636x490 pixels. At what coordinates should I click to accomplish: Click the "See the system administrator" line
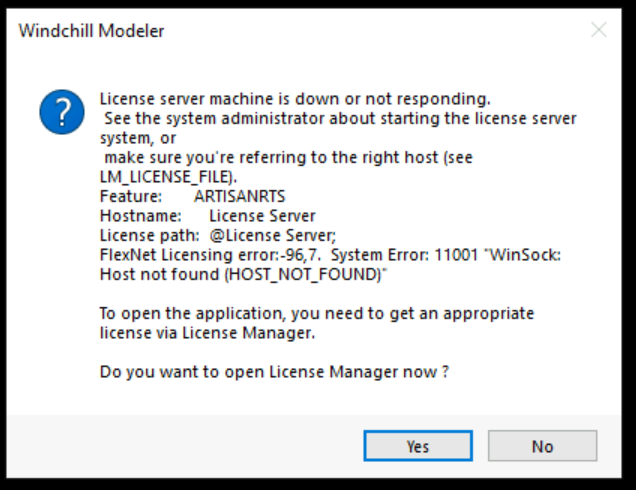pyautogui.click(x=340, y=118)
